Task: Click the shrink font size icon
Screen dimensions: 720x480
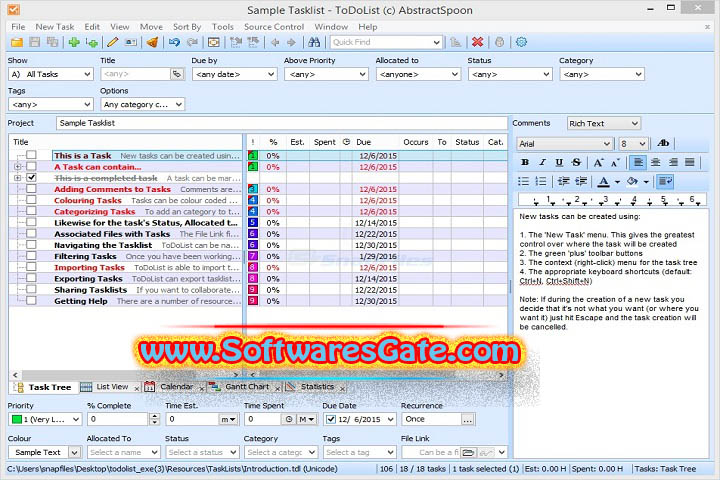Action: 615,162
